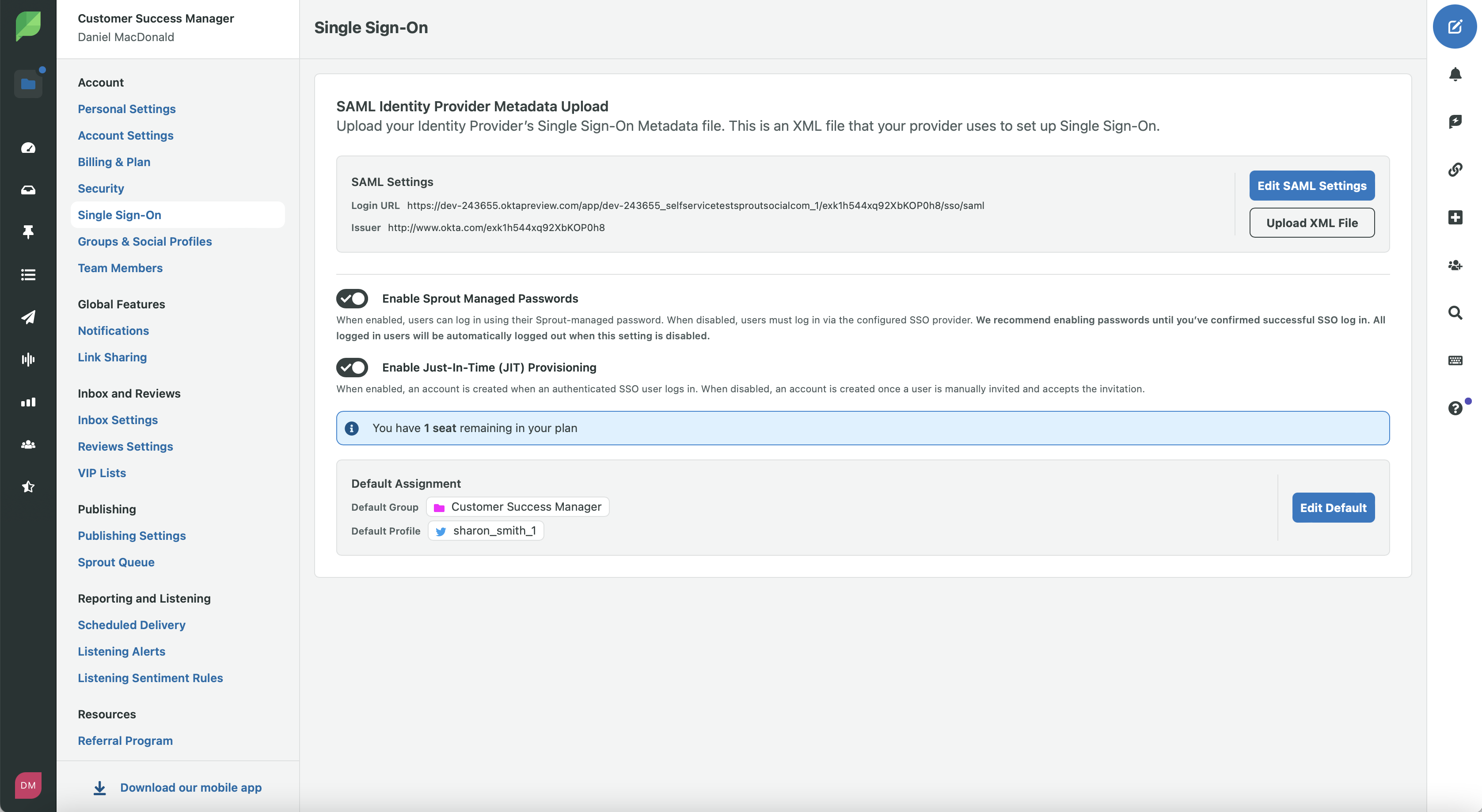Open the Compose new post icon

pyautogui.click(x=1455, y=27)
